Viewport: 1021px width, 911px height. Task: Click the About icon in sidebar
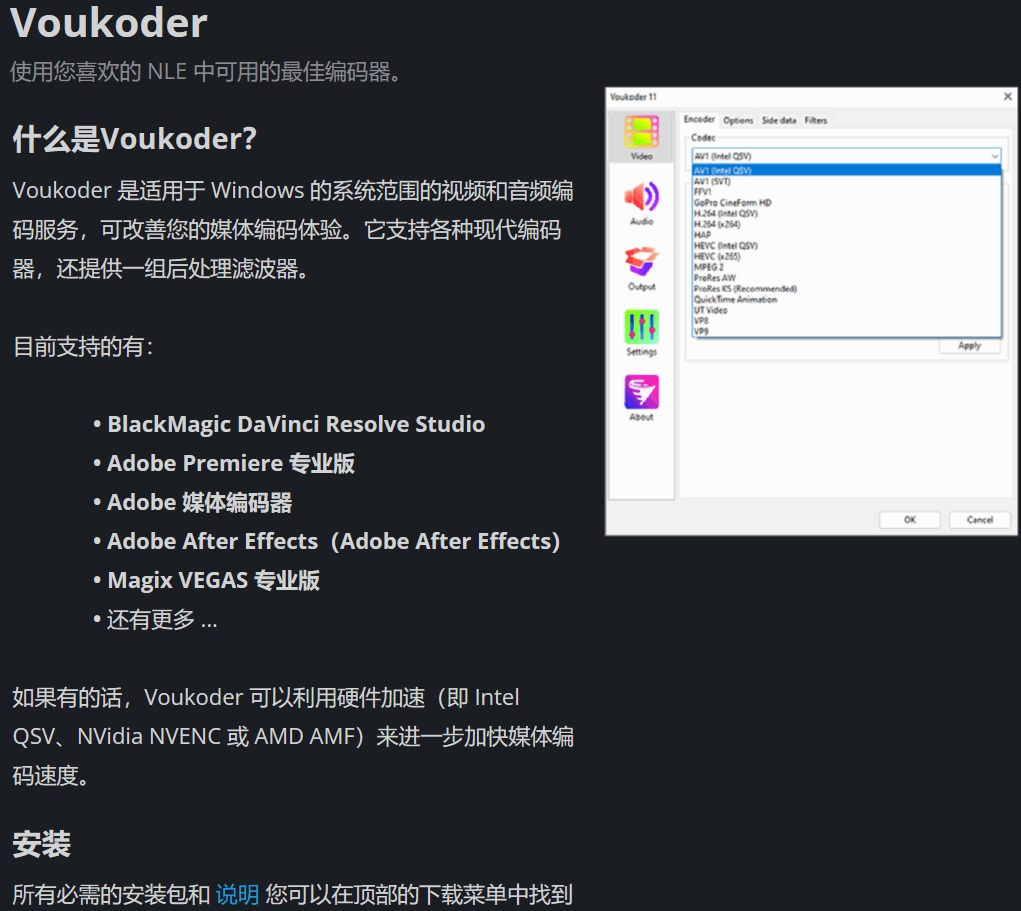(x=641, y=393)
